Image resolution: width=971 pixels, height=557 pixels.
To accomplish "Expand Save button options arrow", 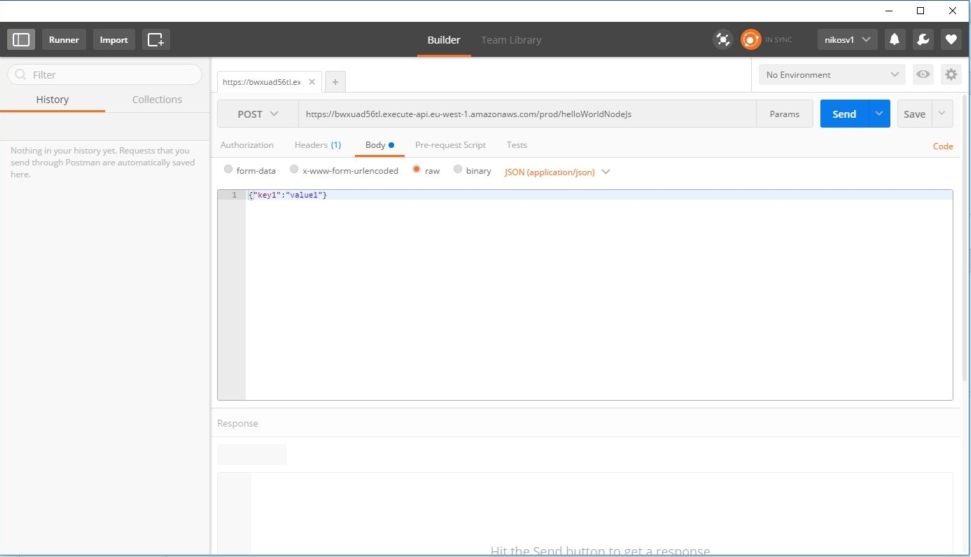I will coord(942,114).
